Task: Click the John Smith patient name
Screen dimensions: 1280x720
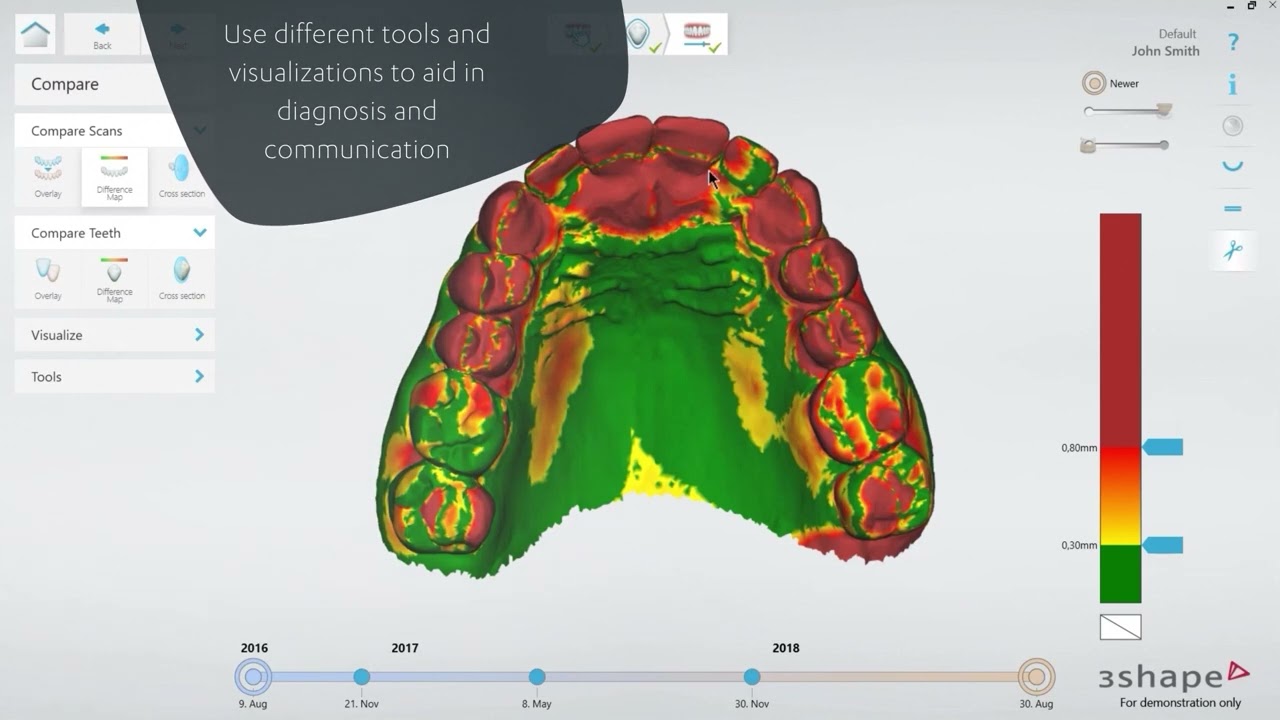Action: pos(1166,51)
